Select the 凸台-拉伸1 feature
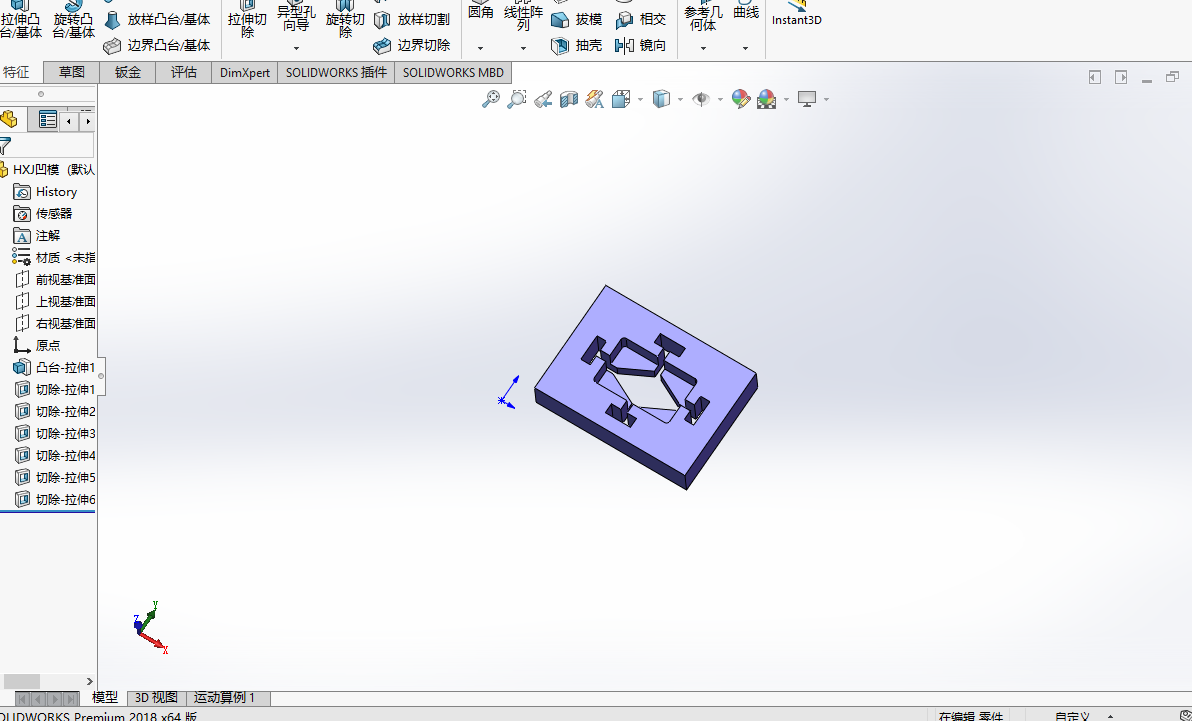 click(x=54, y=367)
